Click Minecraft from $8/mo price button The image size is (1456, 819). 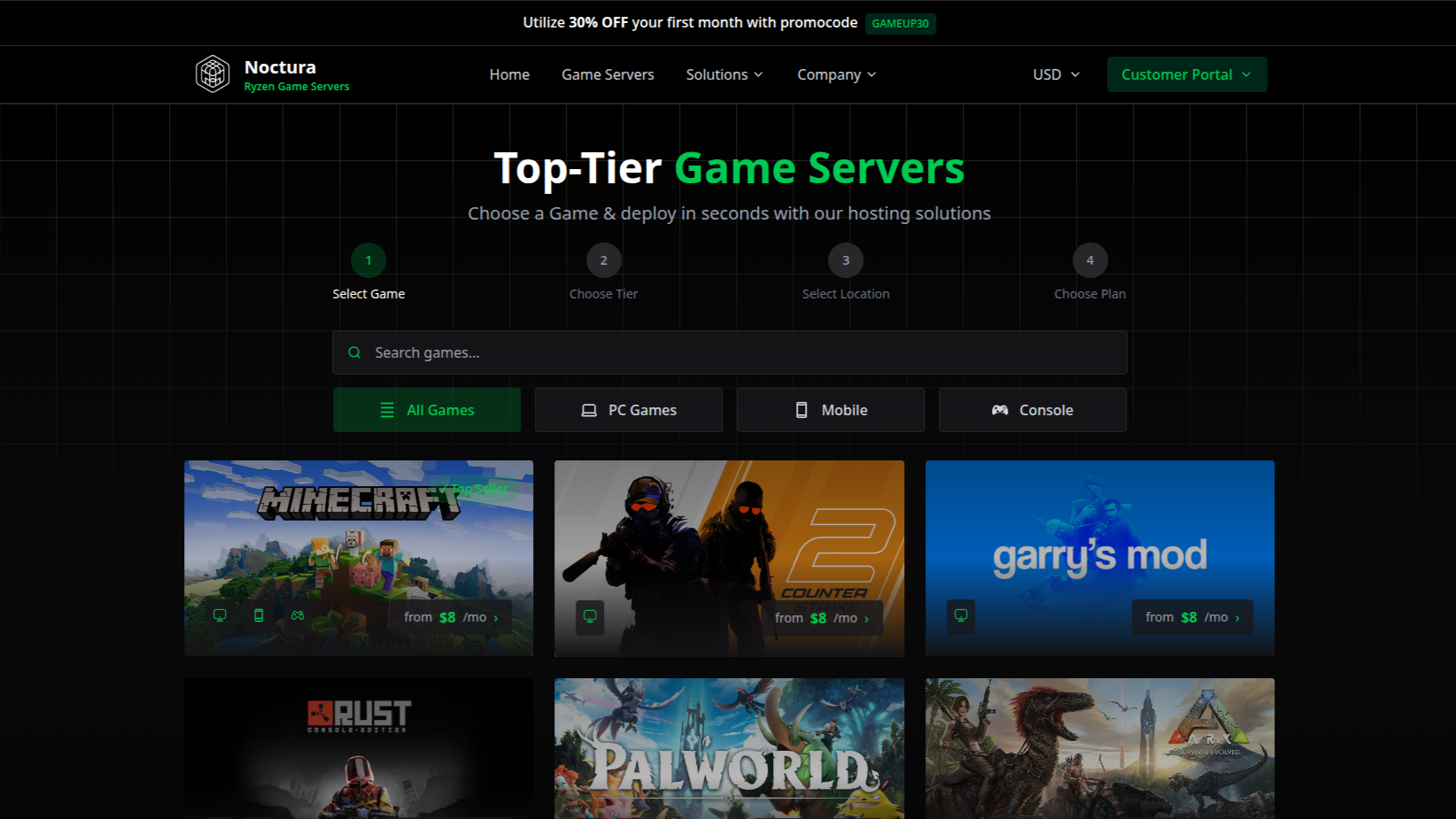coord(451,617)
